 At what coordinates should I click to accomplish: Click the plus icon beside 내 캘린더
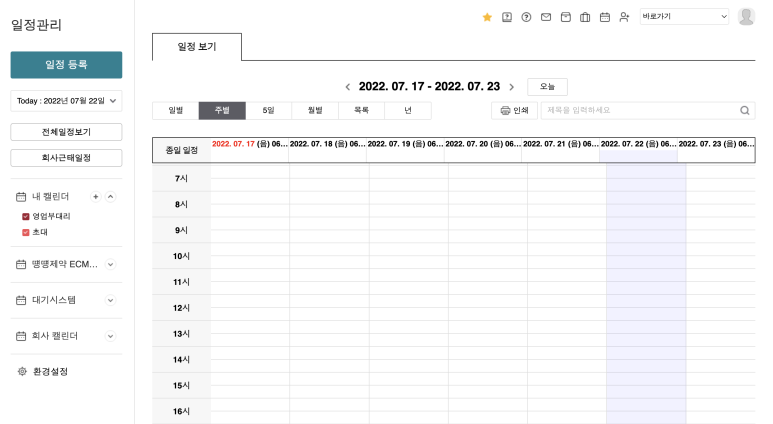[95, 197]
